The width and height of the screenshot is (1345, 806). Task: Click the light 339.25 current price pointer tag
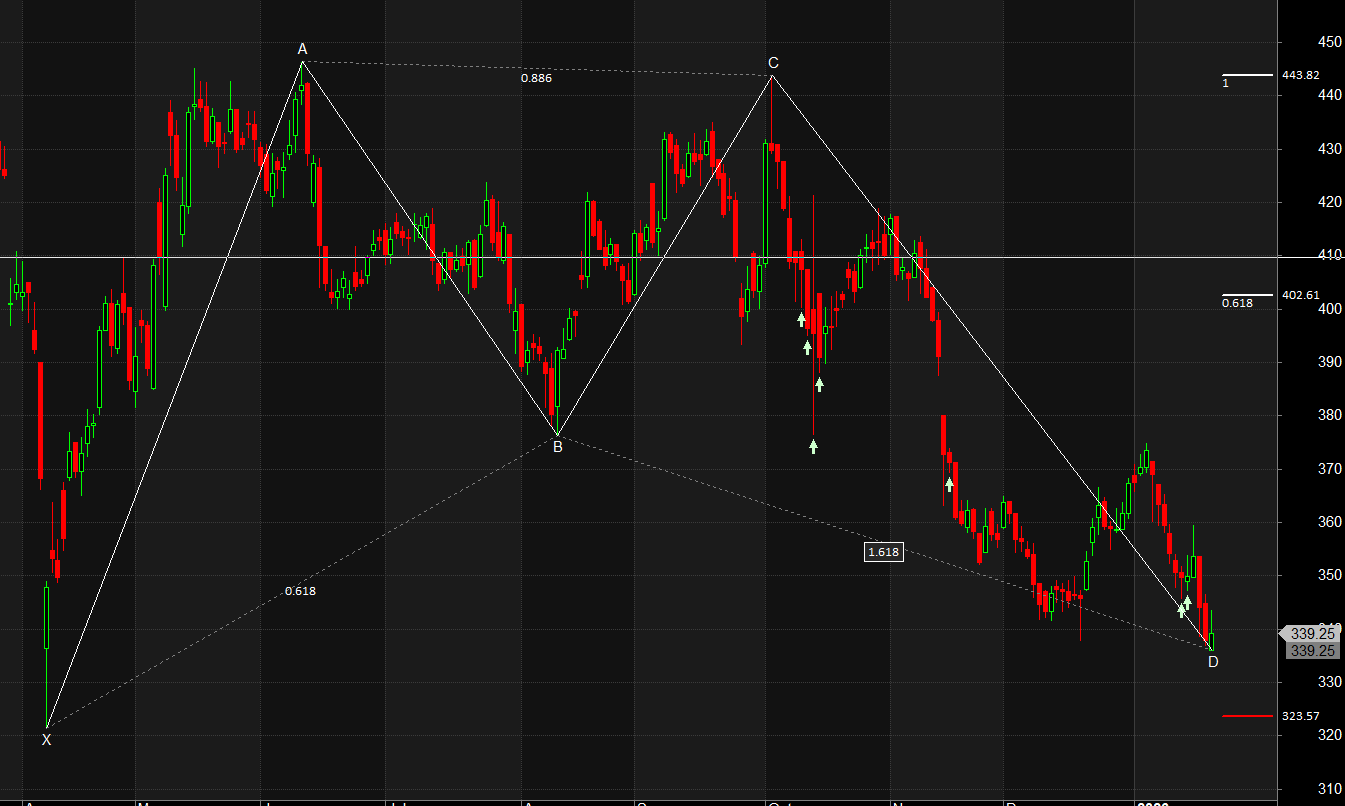coord(1312,633)
